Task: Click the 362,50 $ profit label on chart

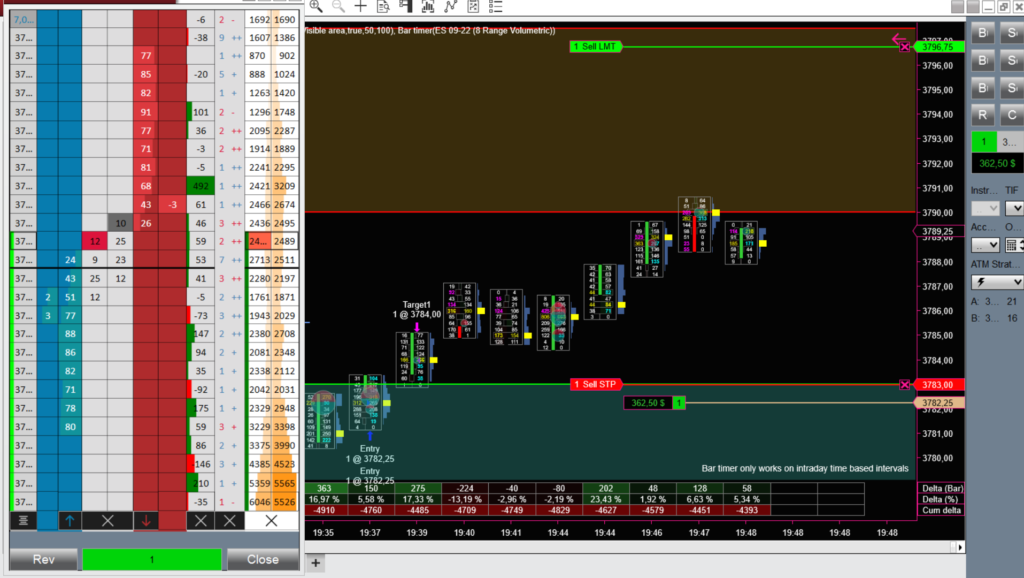Action: pyautogui.click(x=648, y=403)
